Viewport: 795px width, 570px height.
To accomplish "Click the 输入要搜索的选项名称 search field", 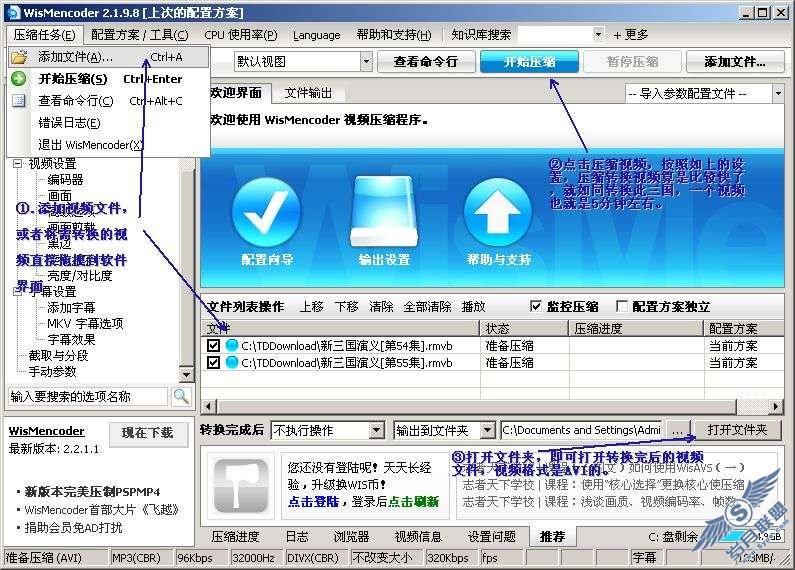I will pyautogui.click(x=87, y=397).
